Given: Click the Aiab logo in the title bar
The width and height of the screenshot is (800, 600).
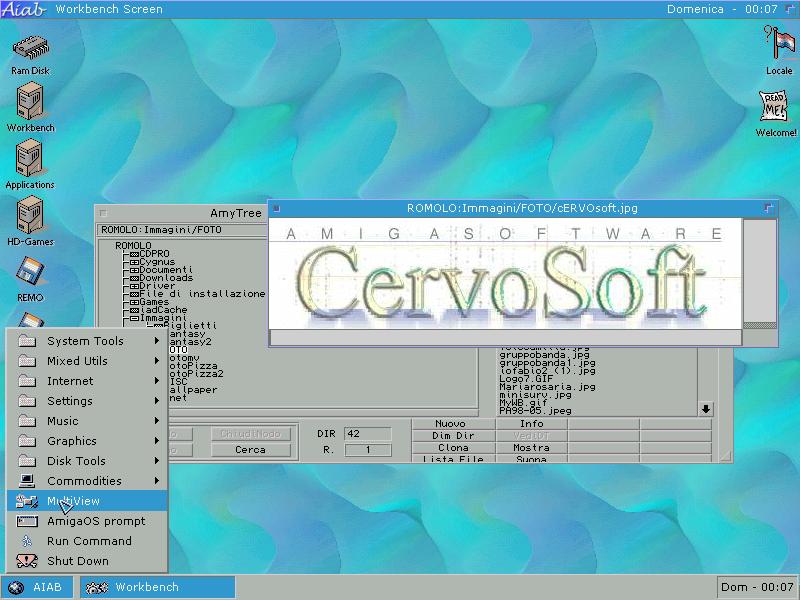Looking at the screenshot, I should [23, 9].
